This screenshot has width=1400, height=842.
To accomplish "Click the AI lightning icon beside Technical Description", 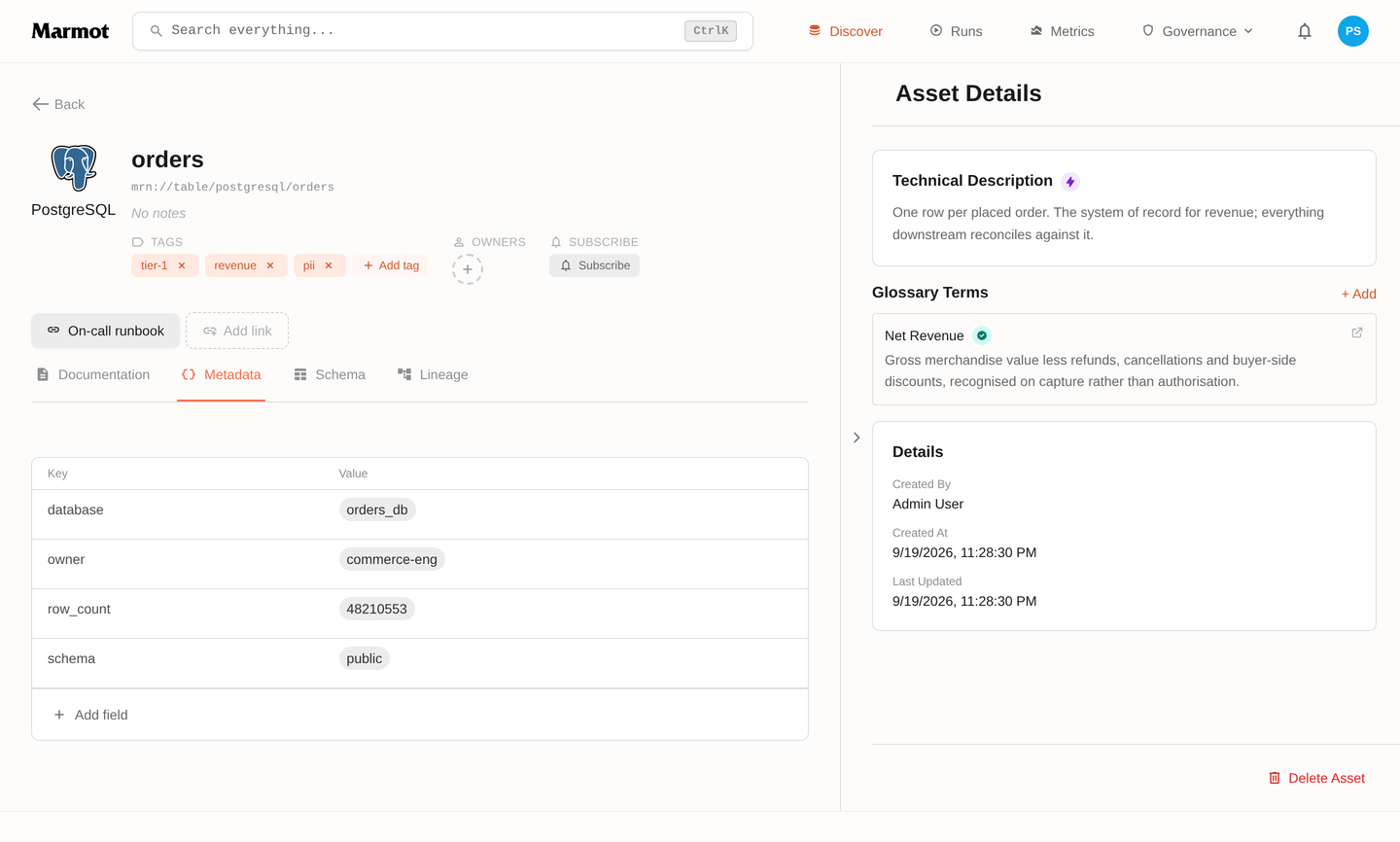I will click(1070, 182).
